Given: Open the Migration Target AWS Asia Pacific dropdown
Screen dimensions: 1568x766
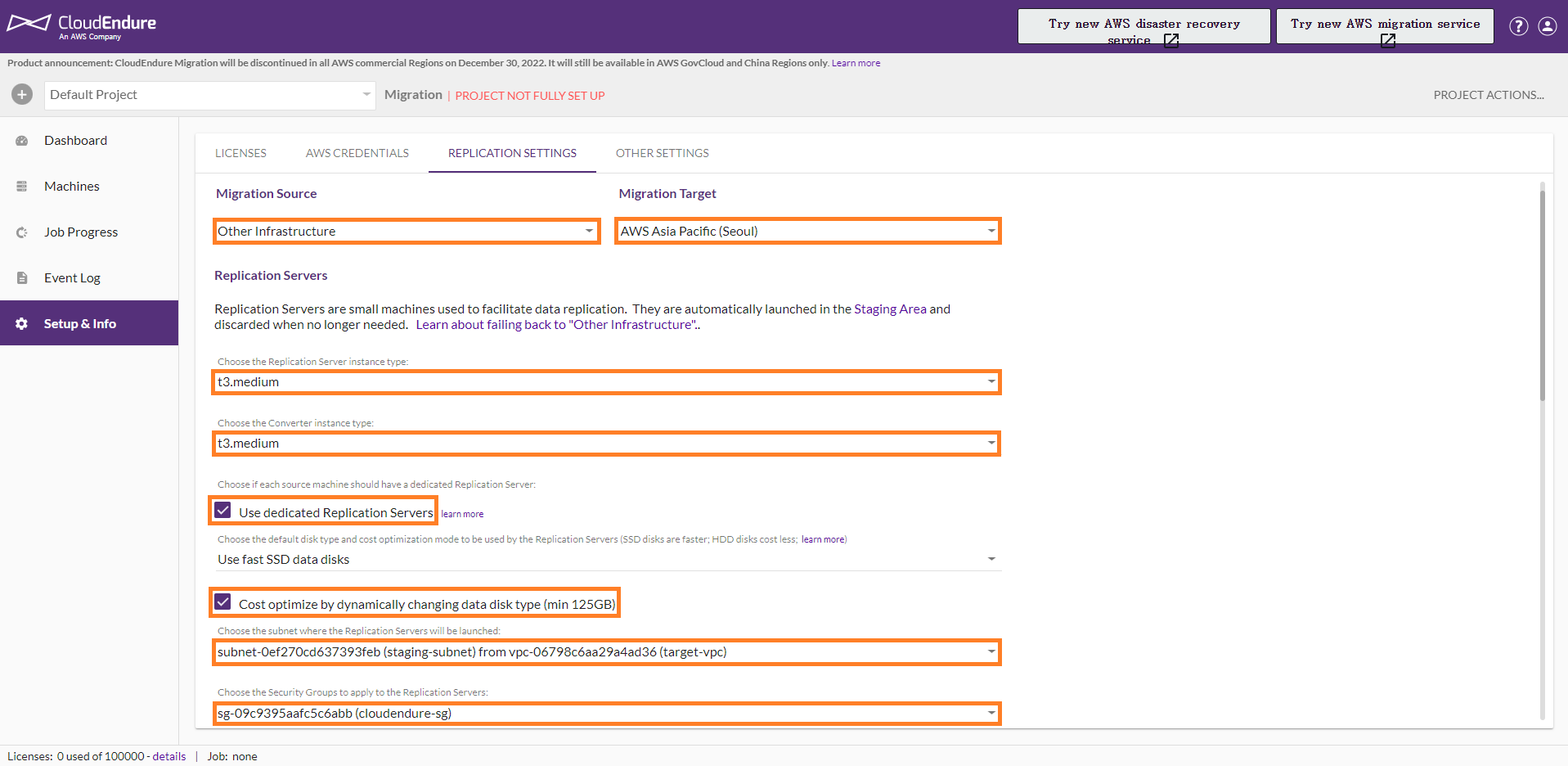Looking at the screenshot, I should click(x=808, y=231).
